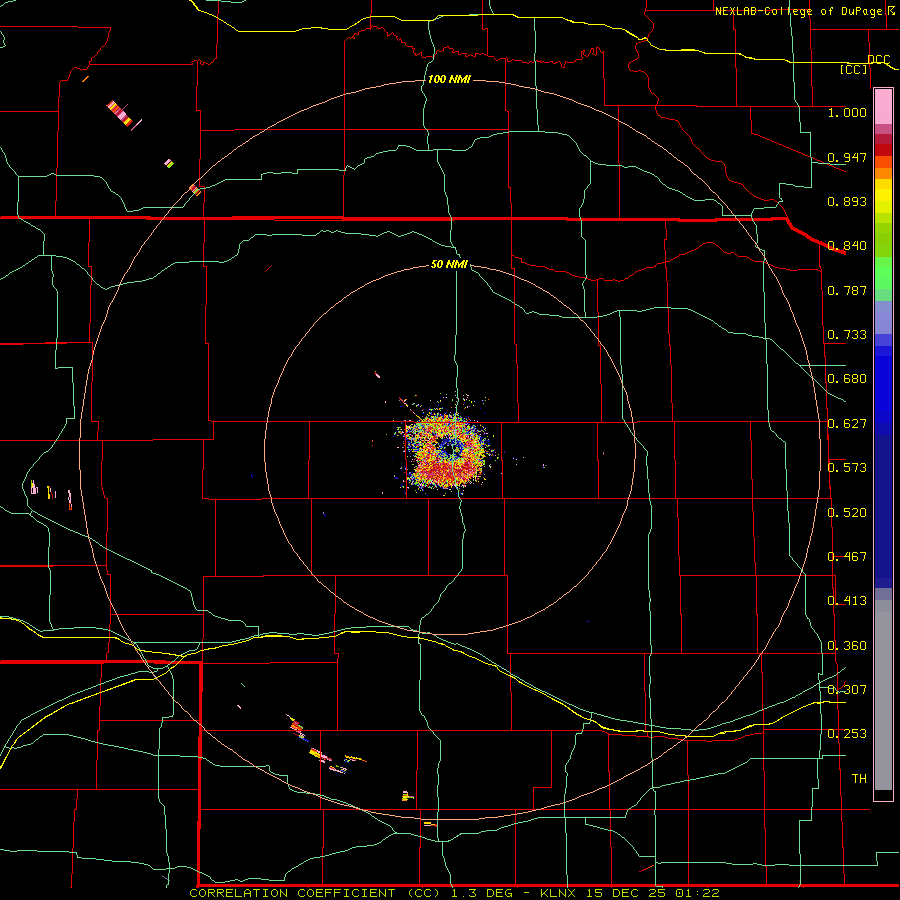Click the 0.680 color scale value
900x900 pixels.
[847, 379]
